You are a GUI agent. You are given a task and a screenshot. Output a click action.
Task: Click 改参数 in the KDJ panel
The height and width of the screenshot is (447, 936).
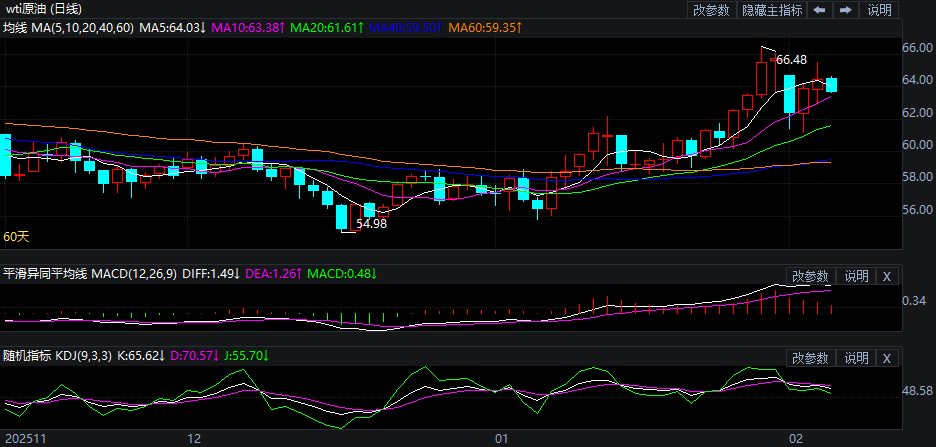811,358
